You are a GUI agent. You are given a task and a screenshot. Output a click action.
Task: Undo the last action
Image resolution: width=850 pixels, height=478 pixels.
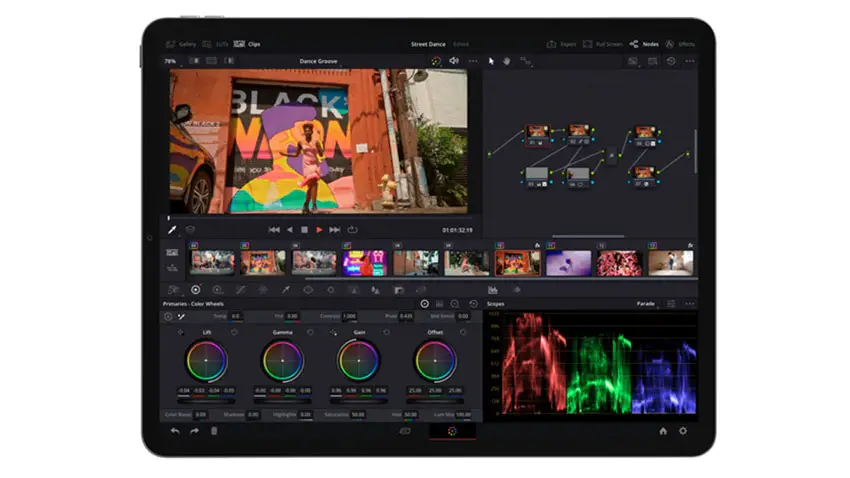175,431
